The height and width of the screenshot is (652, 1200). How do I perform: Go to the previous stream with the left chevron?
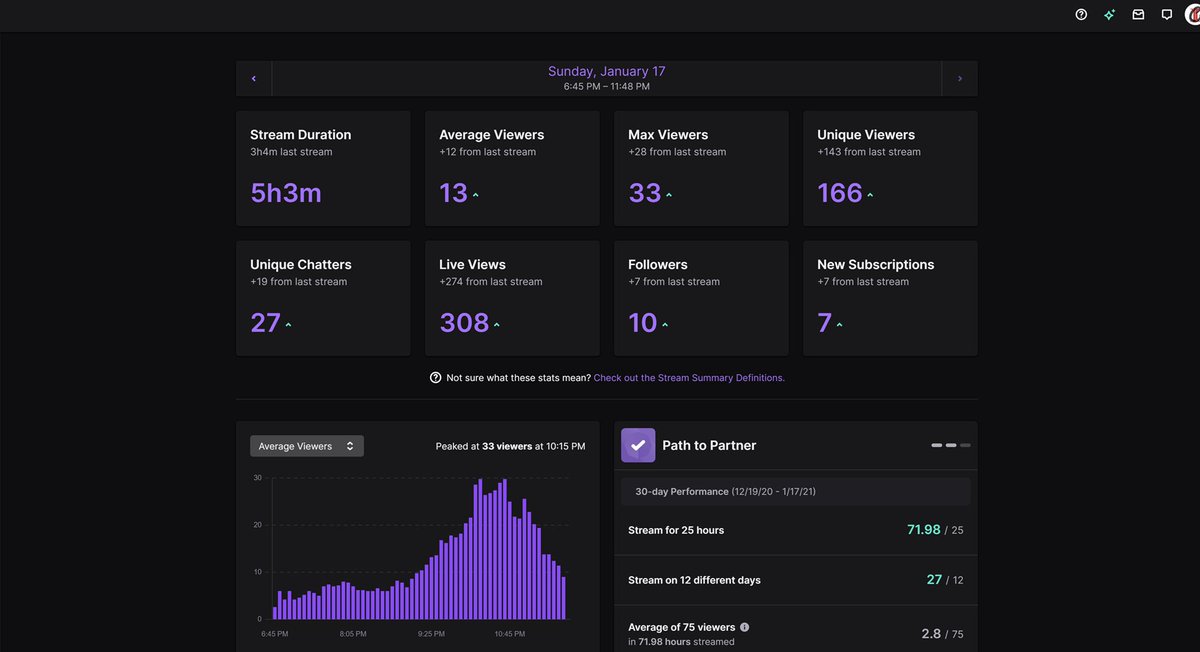click(253, 77)
